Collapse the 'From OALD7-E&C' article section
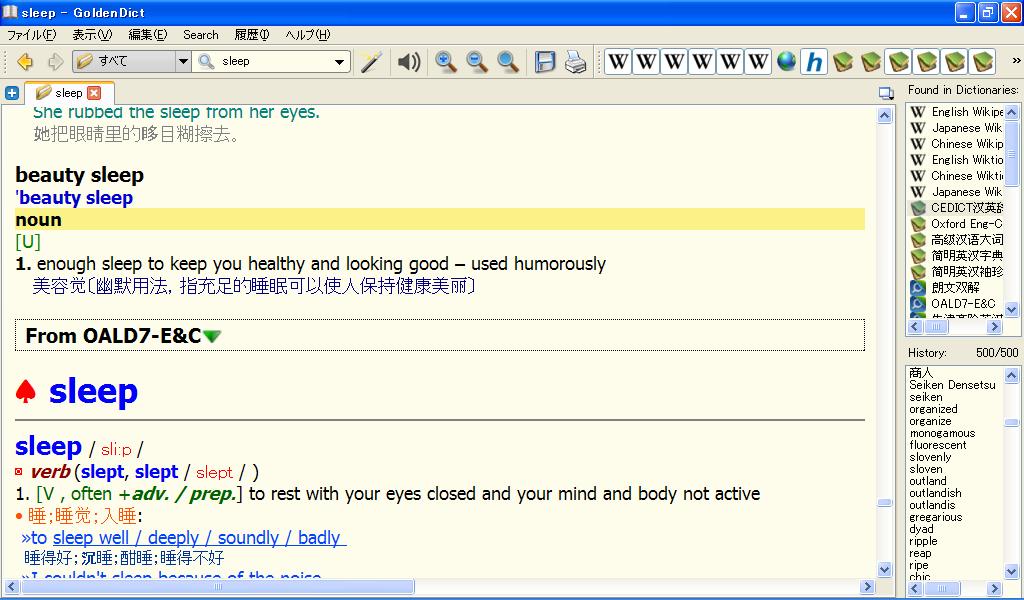 pos(212,336)
